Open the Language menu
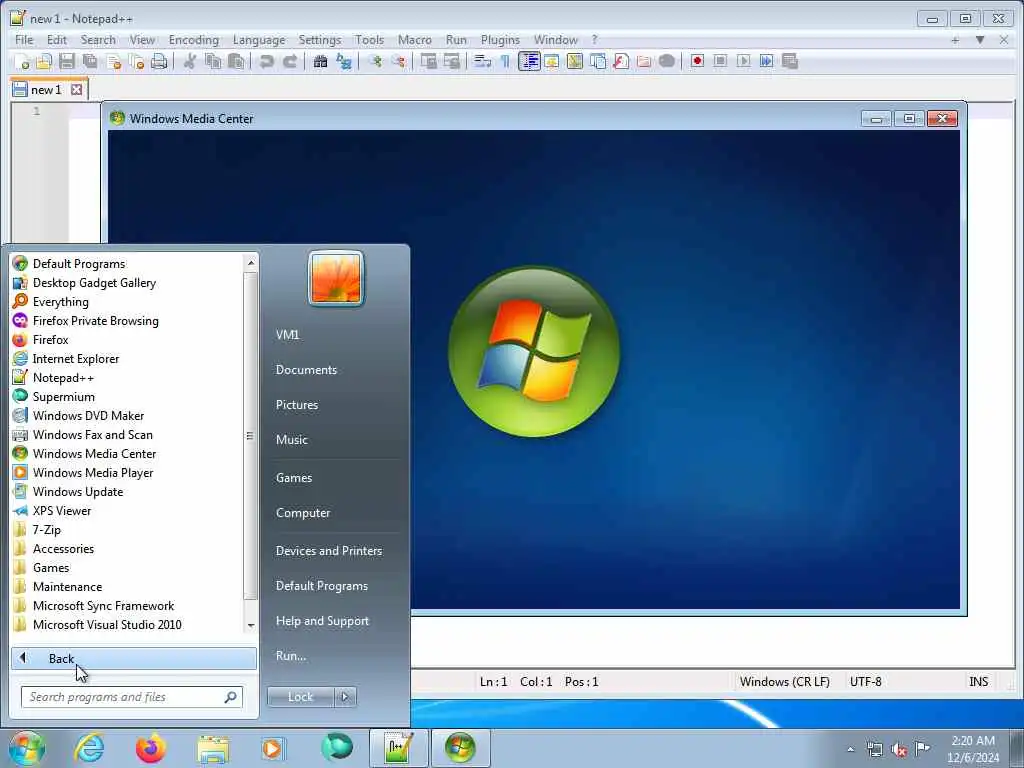The height and width of the screenshot is (768, 1024). tap(259, 40)
